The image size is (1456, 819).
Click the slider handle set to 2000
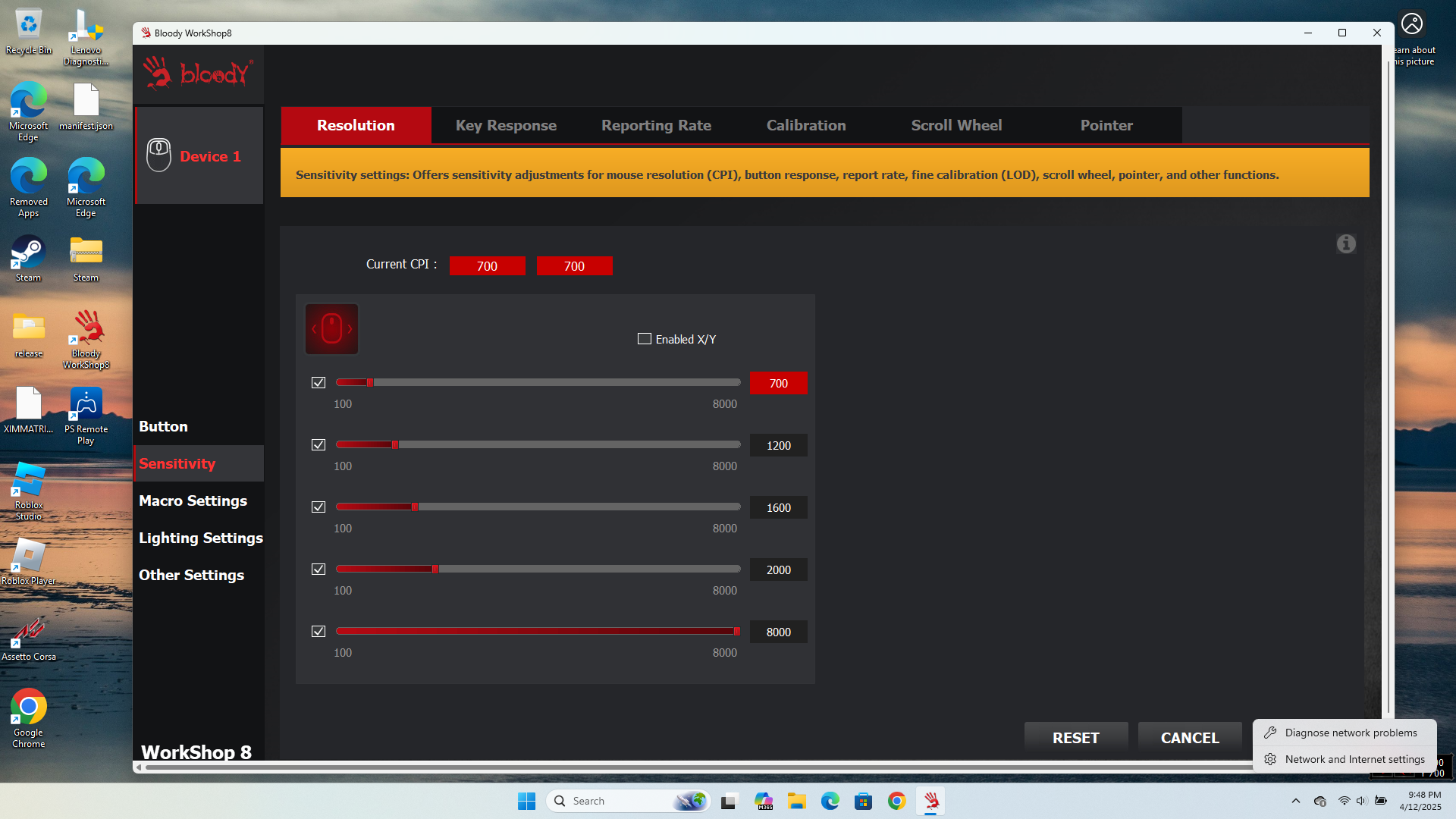click(x=435, y=569)
